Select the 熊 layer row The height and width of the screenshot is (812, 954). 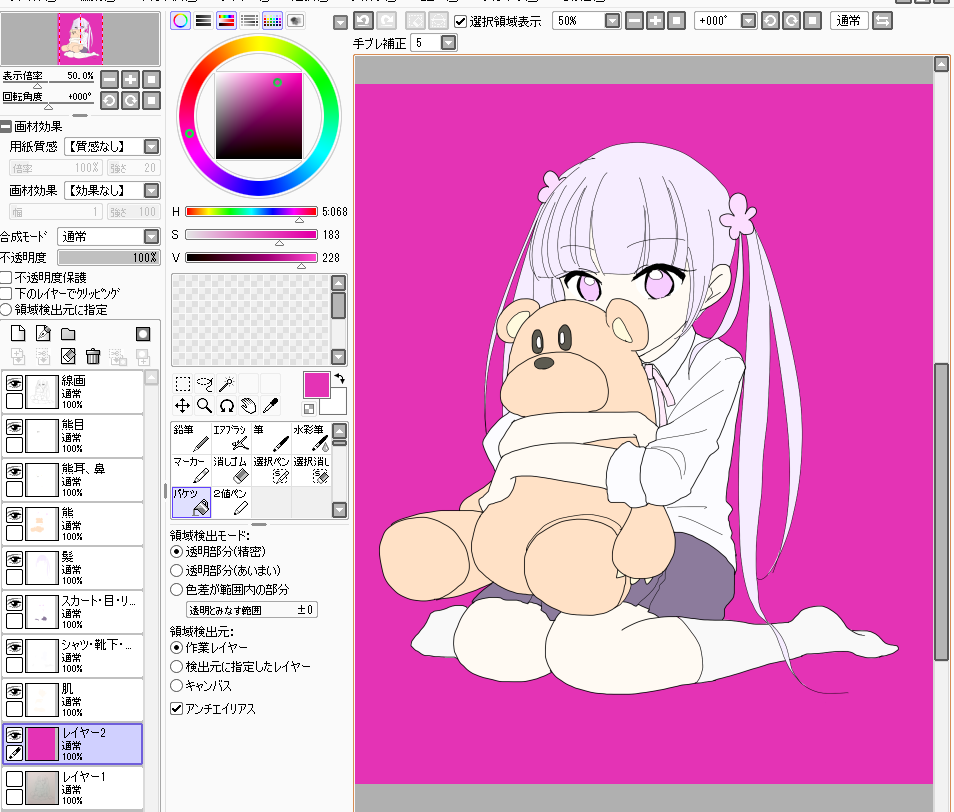73,524
